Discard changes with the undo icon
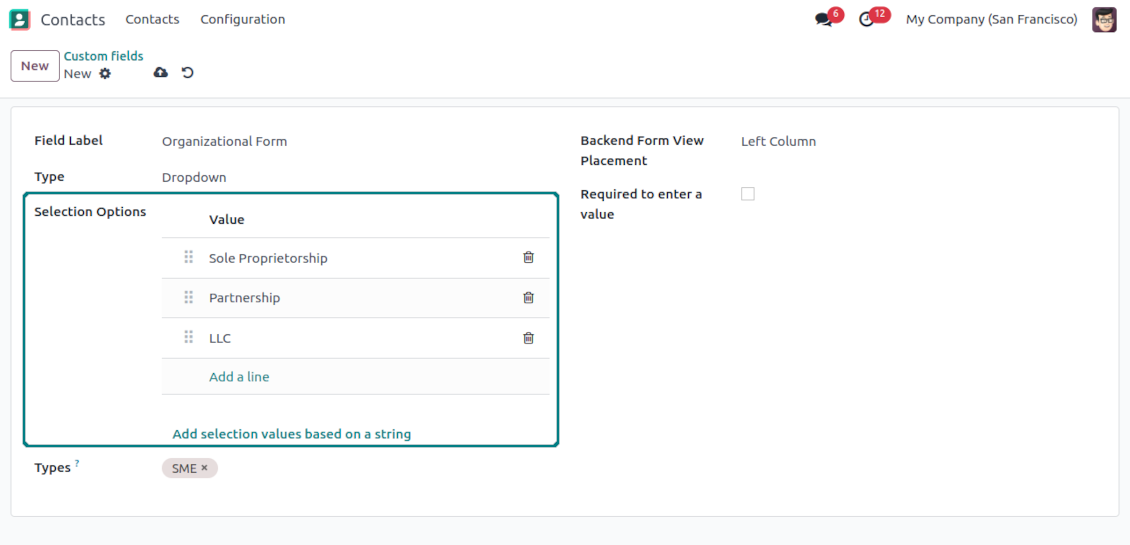Viewport: 1130px width, 545px height. (x=187, y=73)
